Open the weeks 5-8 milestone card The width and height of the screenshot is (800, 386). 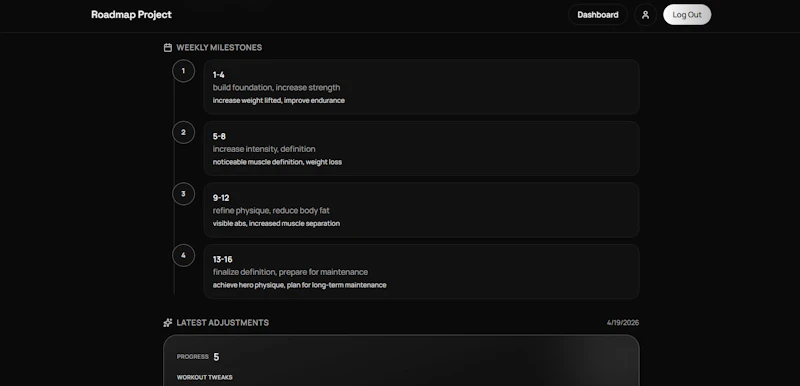coord(421,148)
